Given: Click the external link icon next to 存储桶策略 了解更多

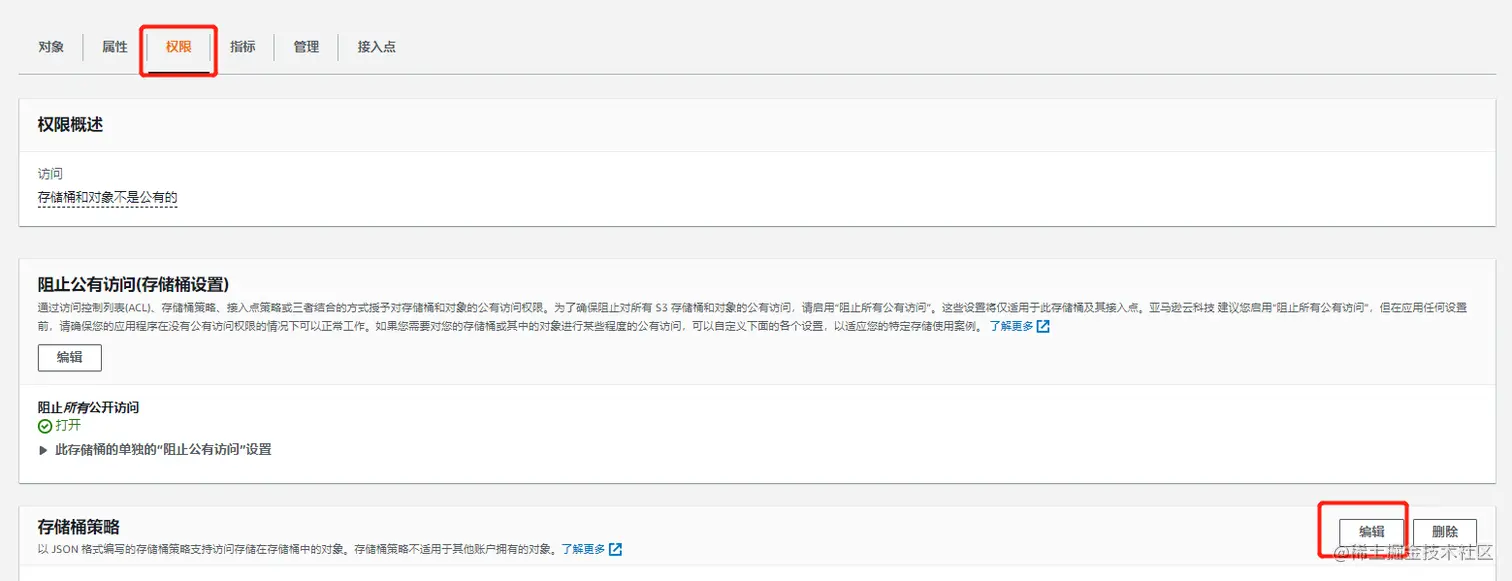Looking at the screenshot, I should [x=615, y=548].
